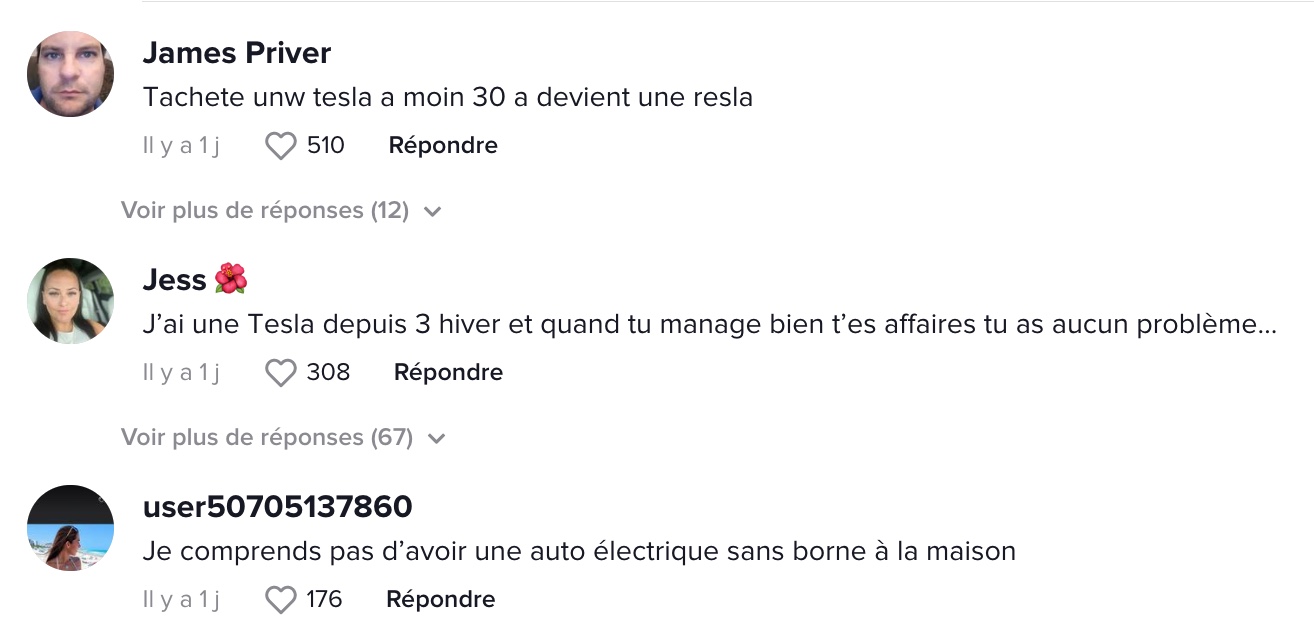Open Jess's avatar photo
The image size is (1314, 634).
coord(70,301)
